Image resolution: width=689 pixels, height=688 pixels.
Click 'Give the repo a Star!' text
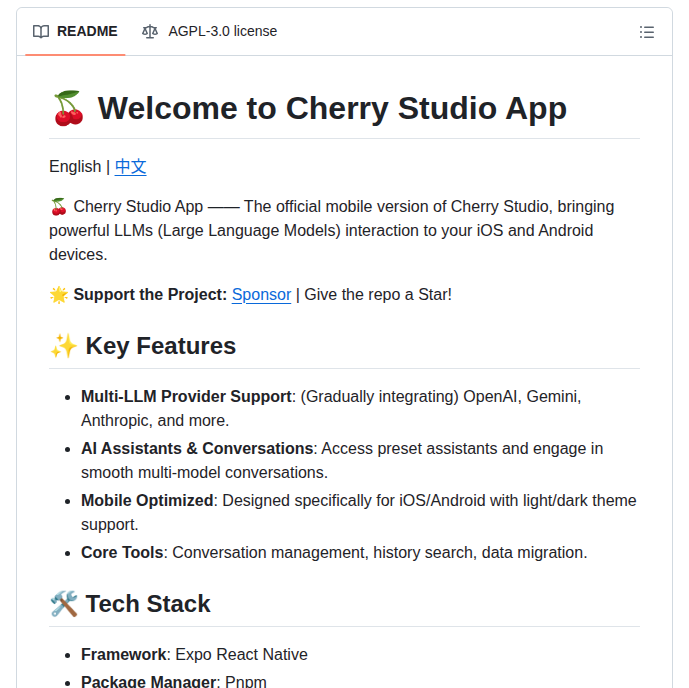(x=378, y=294)
